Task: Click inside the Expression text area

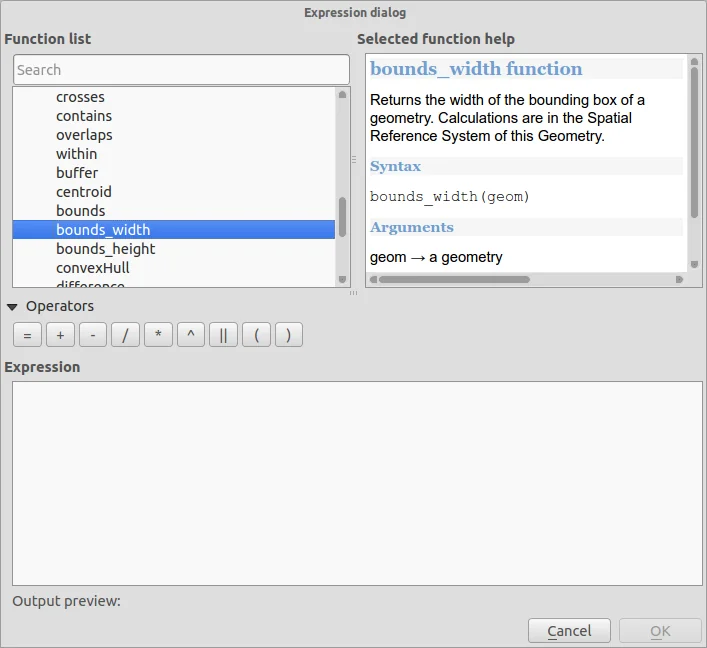Action: pyautogui.click(x=357, y=483)
